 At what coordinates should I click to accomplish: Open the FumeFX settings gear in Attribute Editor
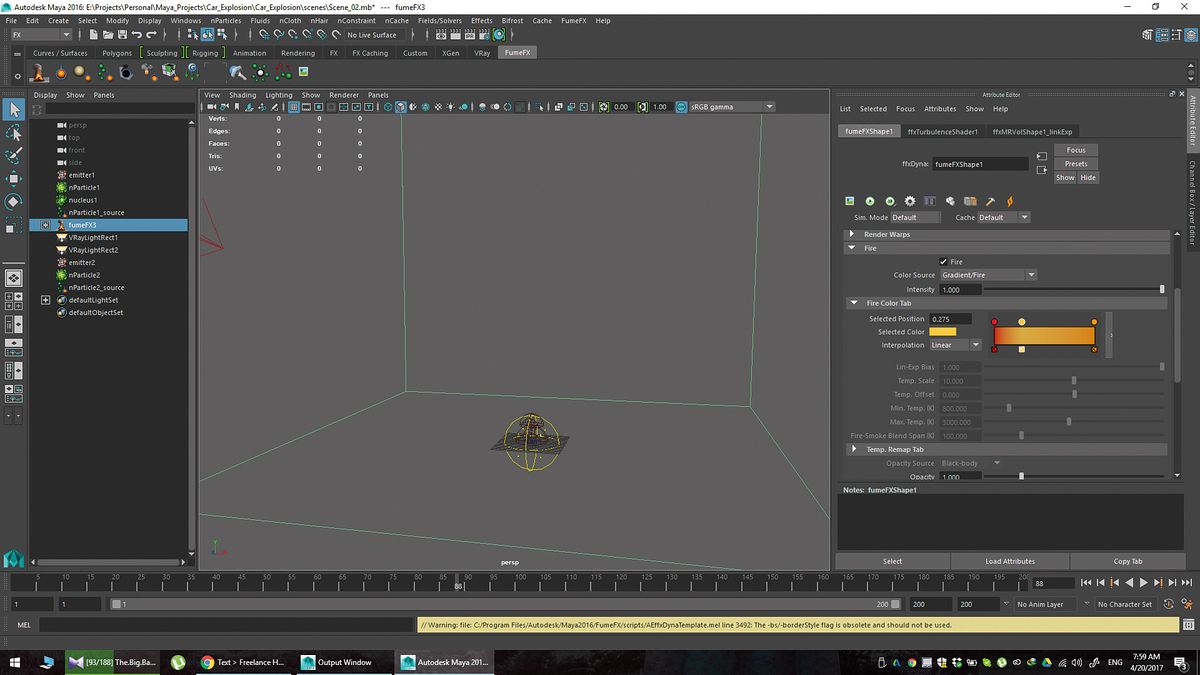(909, 201)
